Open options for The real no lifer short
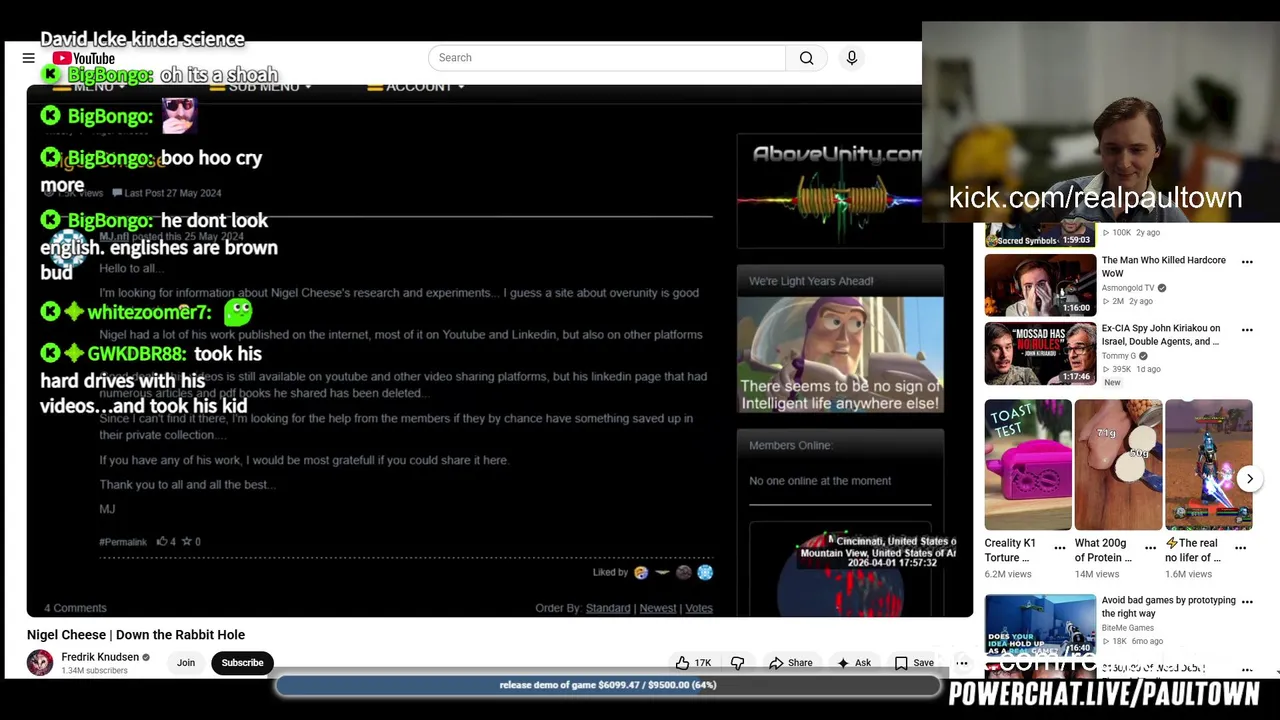 point(1241,548)
